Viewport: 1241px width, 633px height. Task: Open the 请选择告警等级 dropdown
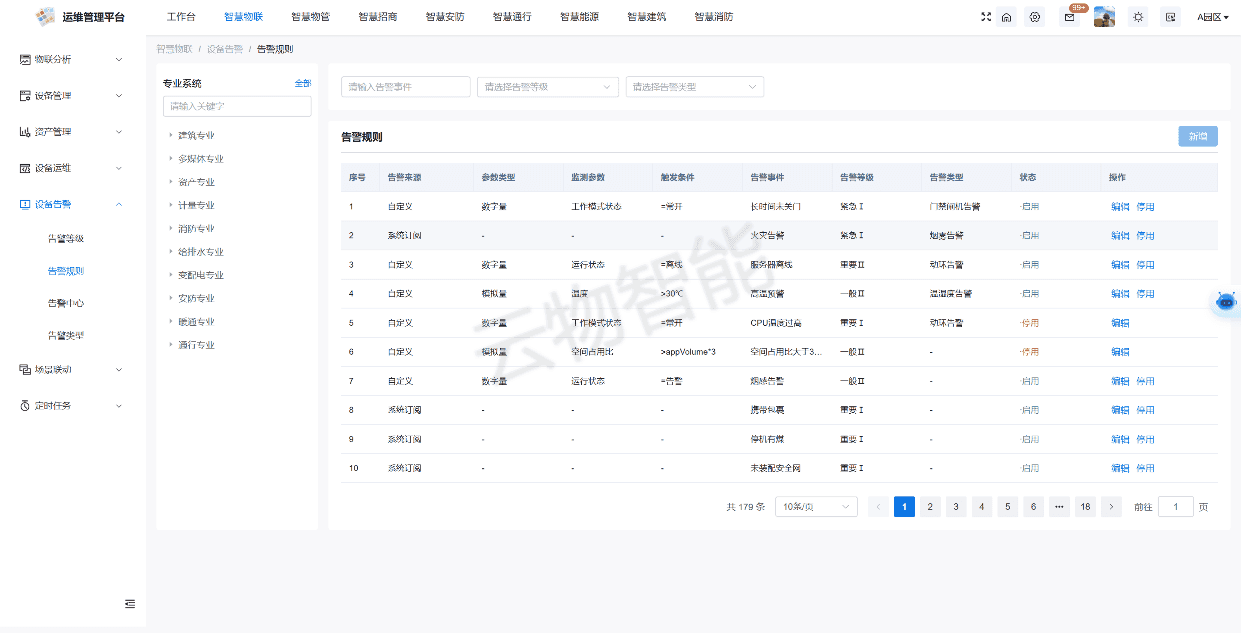pos(548,87)
